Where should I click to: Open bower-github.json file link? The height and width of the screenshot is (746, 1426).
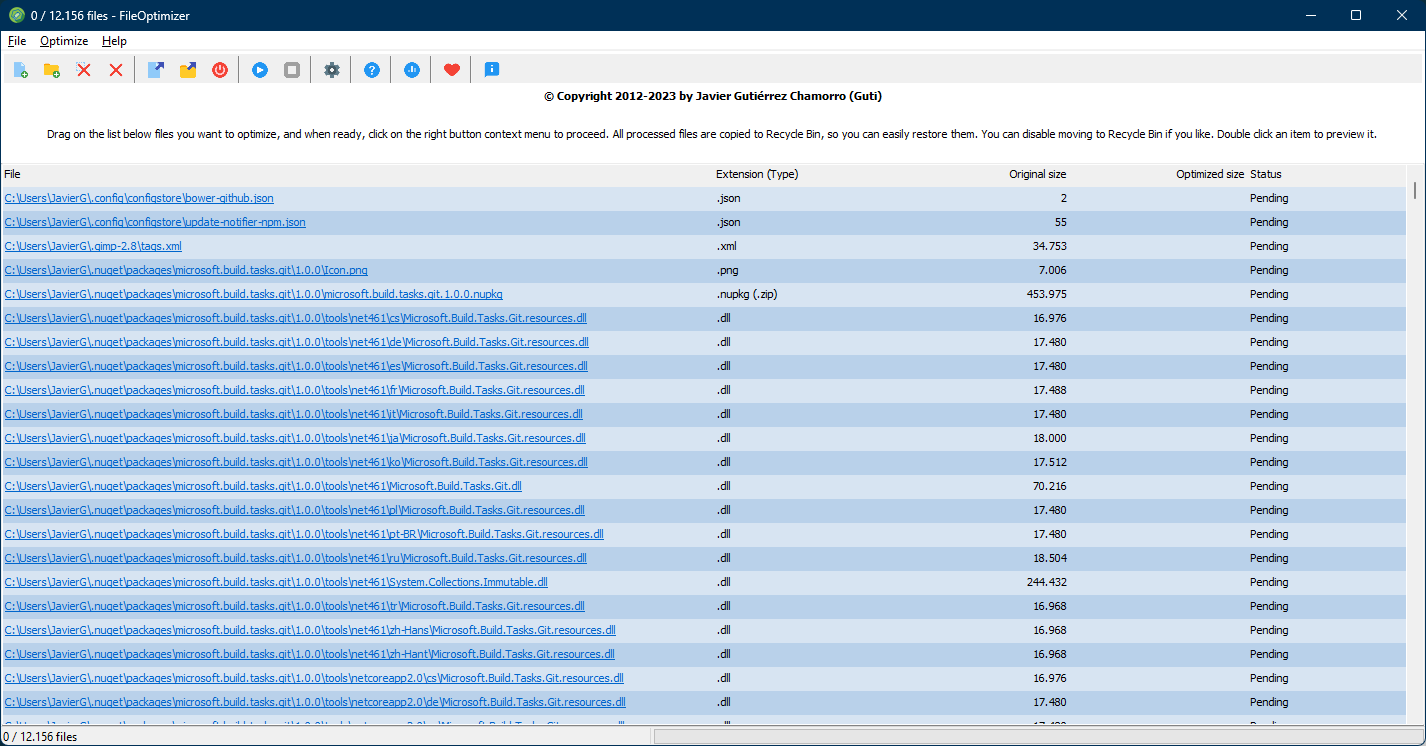pyautogui.click(x=140, y=198)
